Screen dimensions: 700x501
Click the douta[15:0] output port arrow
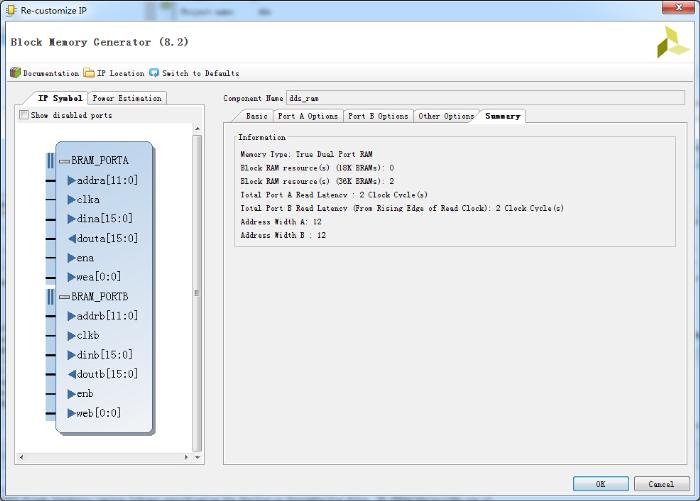pos(71,238)
